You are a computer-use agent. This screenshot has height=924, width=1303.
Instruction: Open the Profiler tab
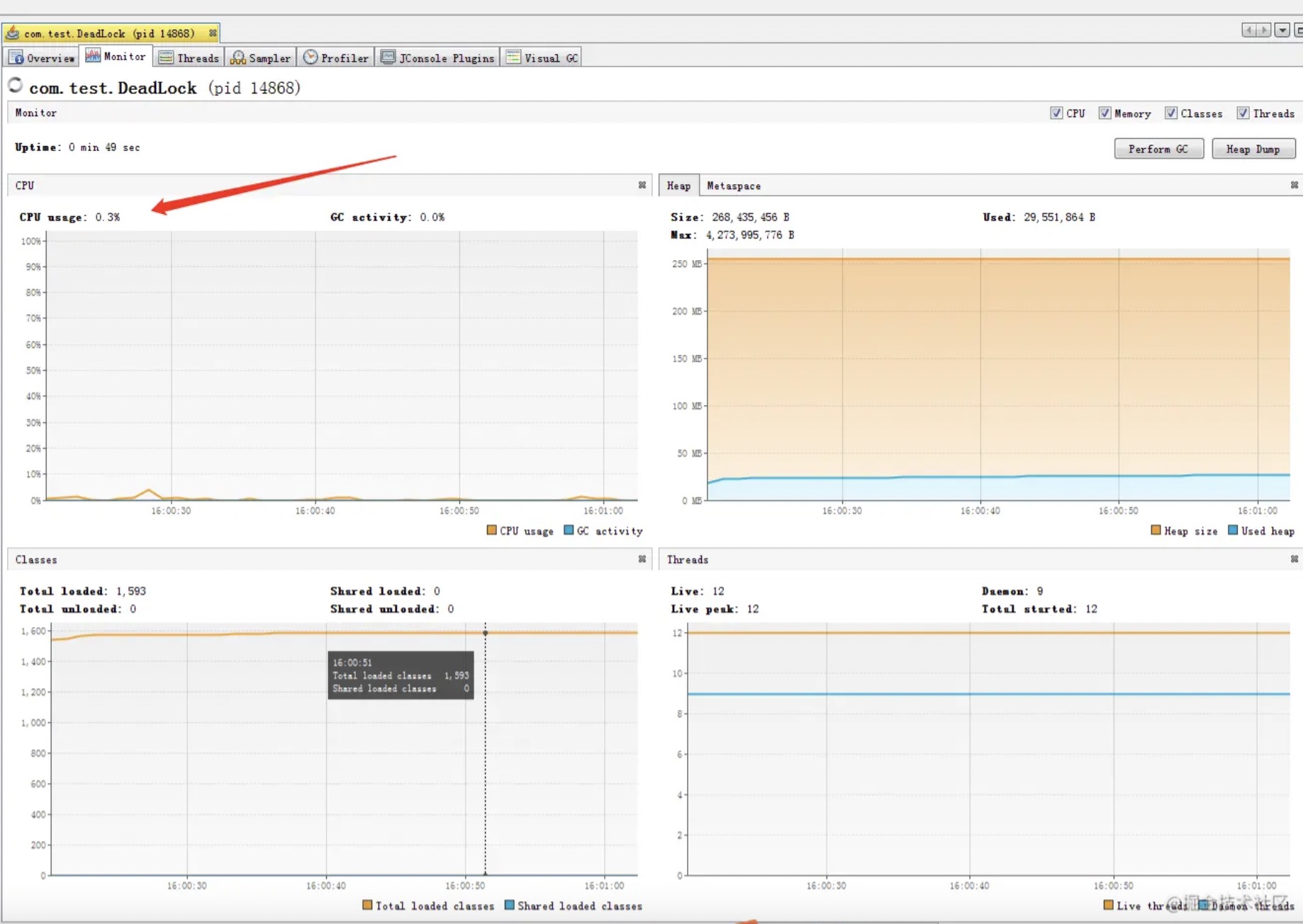tap(336, 58)
